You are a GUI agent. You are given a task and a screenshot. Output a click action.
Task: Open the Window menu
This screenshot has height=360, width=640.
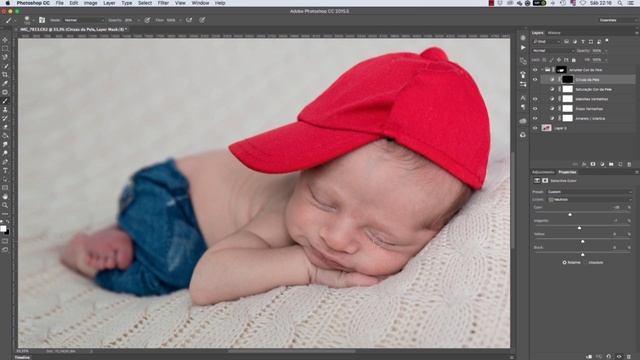pos(200,3)
